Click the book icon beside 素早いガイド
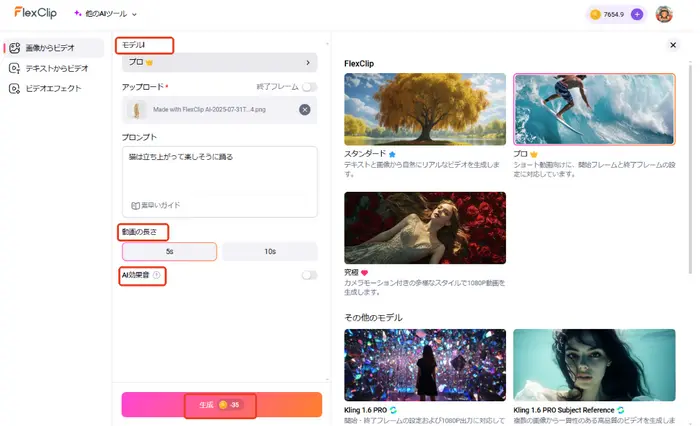The width and height of the screenshot is (700, 426). [x=135, y=205]
